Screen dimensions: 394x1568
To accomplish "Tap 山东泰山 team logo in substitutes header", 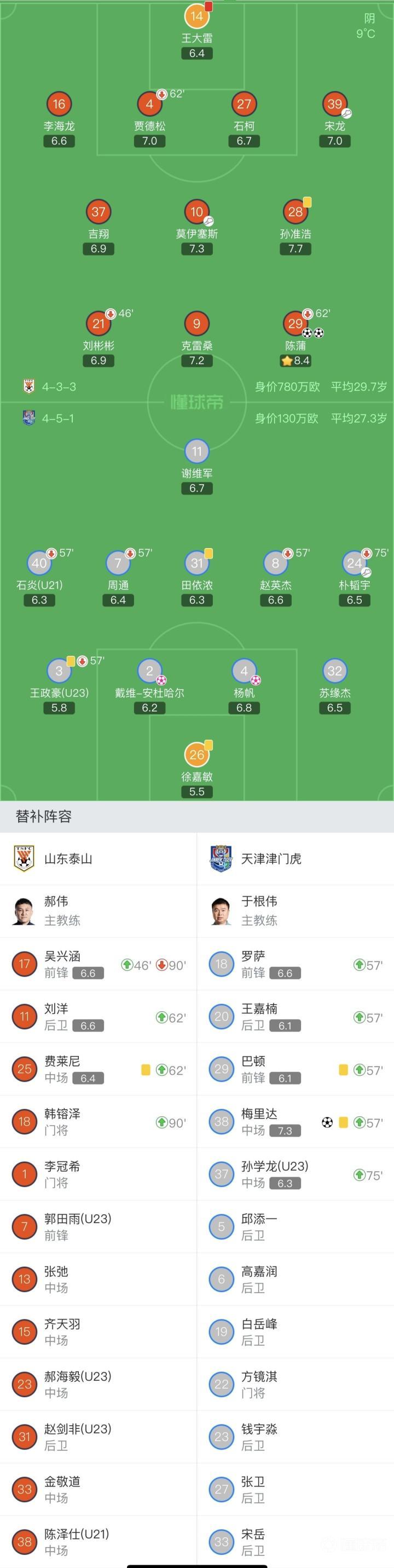I will pyautogui.click(x=24, y=858).
